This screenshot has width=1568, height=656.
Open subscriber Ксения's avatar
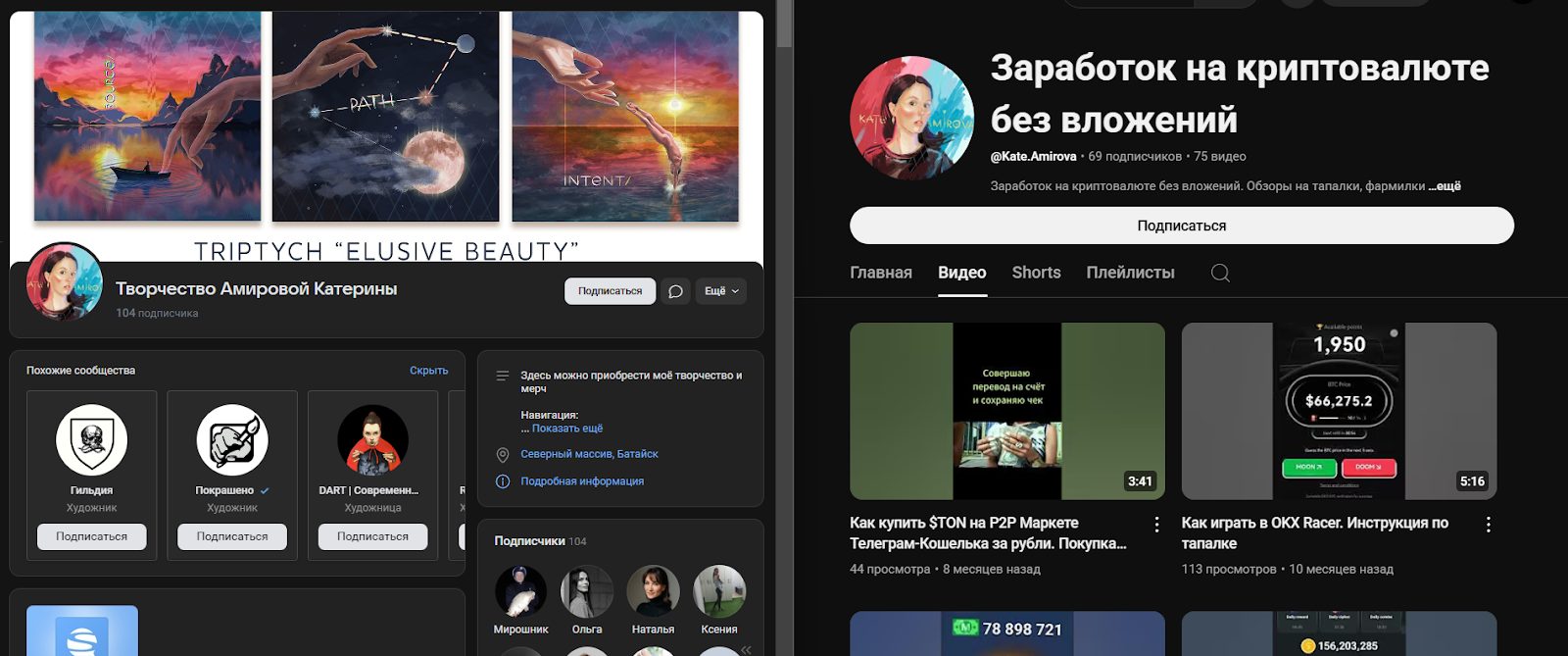tap(719, 591)
